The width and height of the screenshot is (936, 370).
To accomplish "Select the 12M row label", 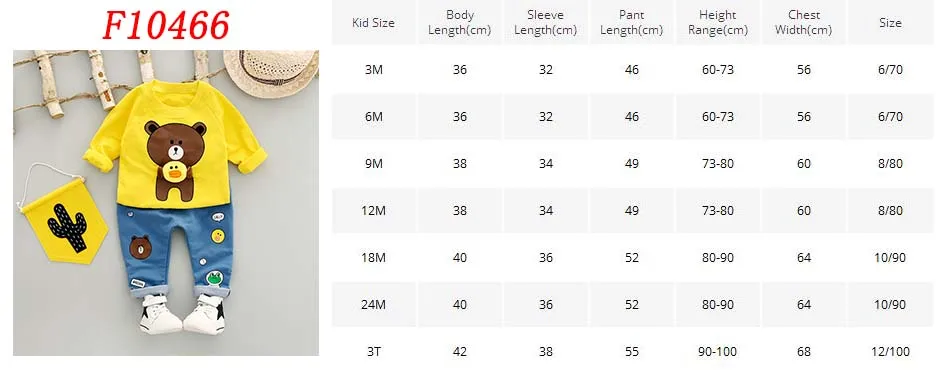I will pos(374,211).
